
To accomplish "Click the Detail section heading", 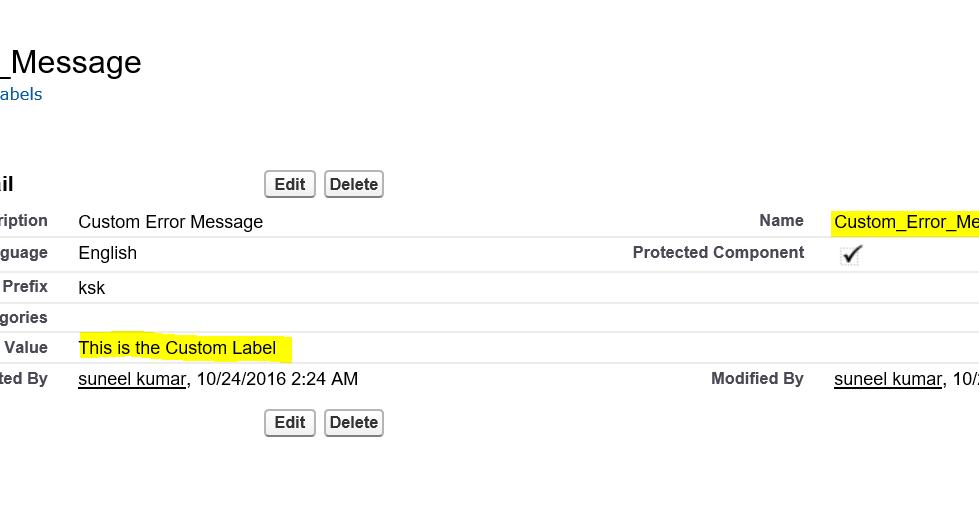I will tap(6, 184).
